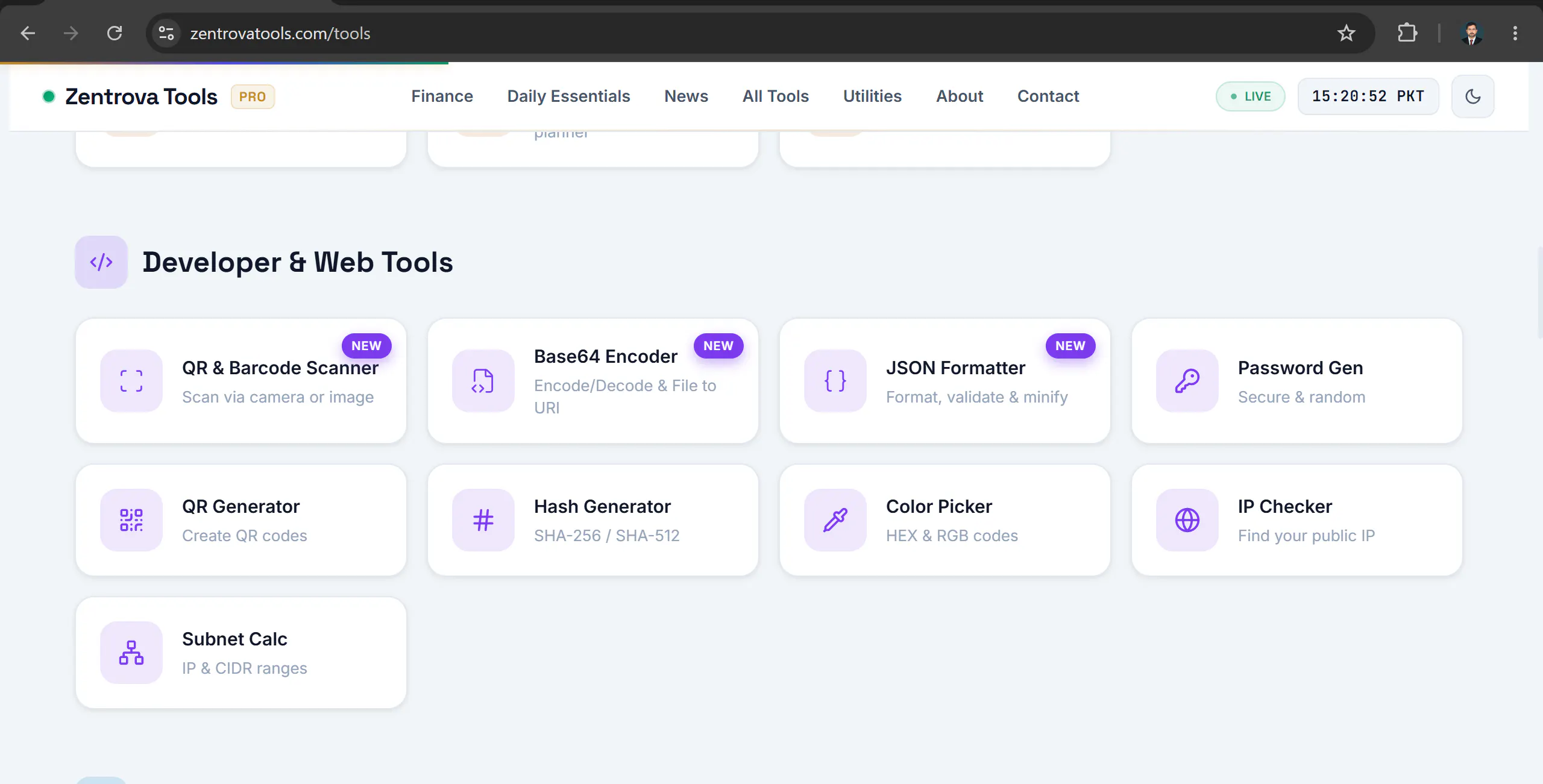Click 'Scan via camera or image' description
Image resolution: width=1543 pixels, height=784 pixels.
tap(278, 397)
